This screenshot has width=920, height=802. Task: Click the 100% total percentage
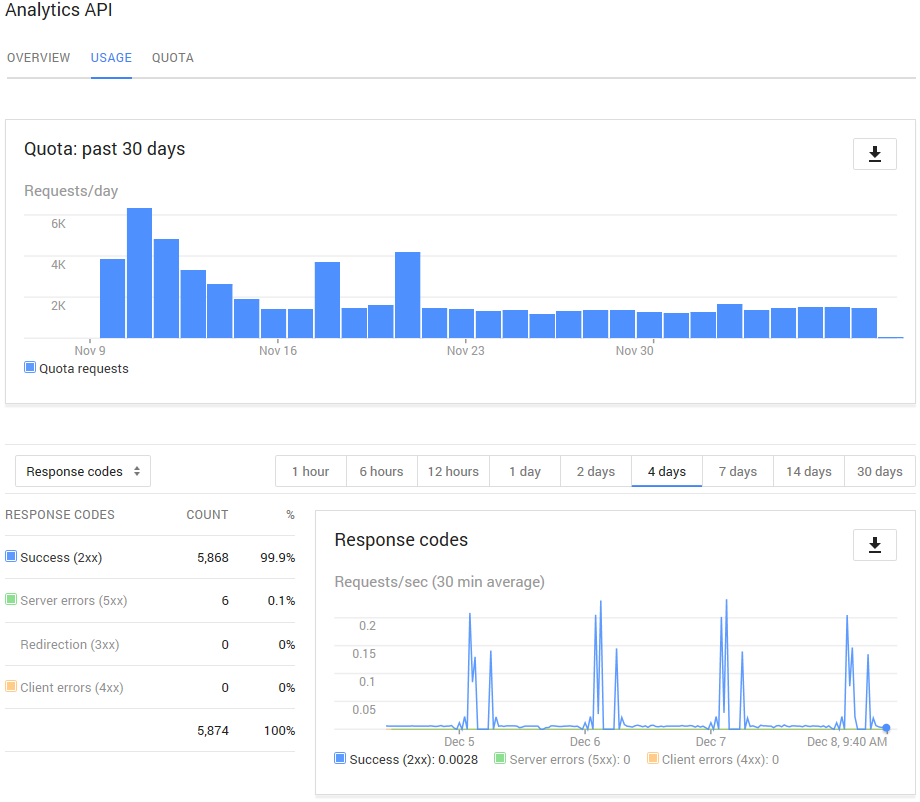(x=279, y=730)
